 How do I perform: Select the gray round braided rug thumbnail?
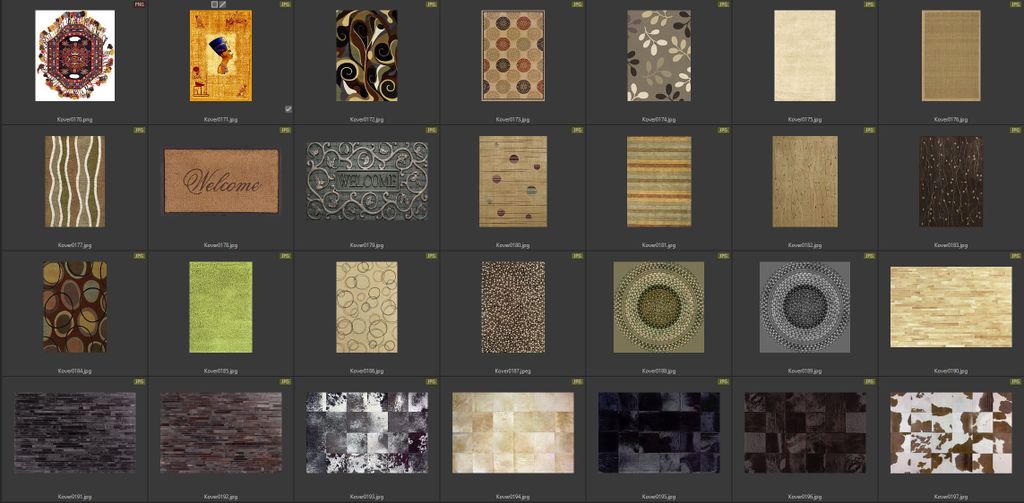[x=805, y=307]
